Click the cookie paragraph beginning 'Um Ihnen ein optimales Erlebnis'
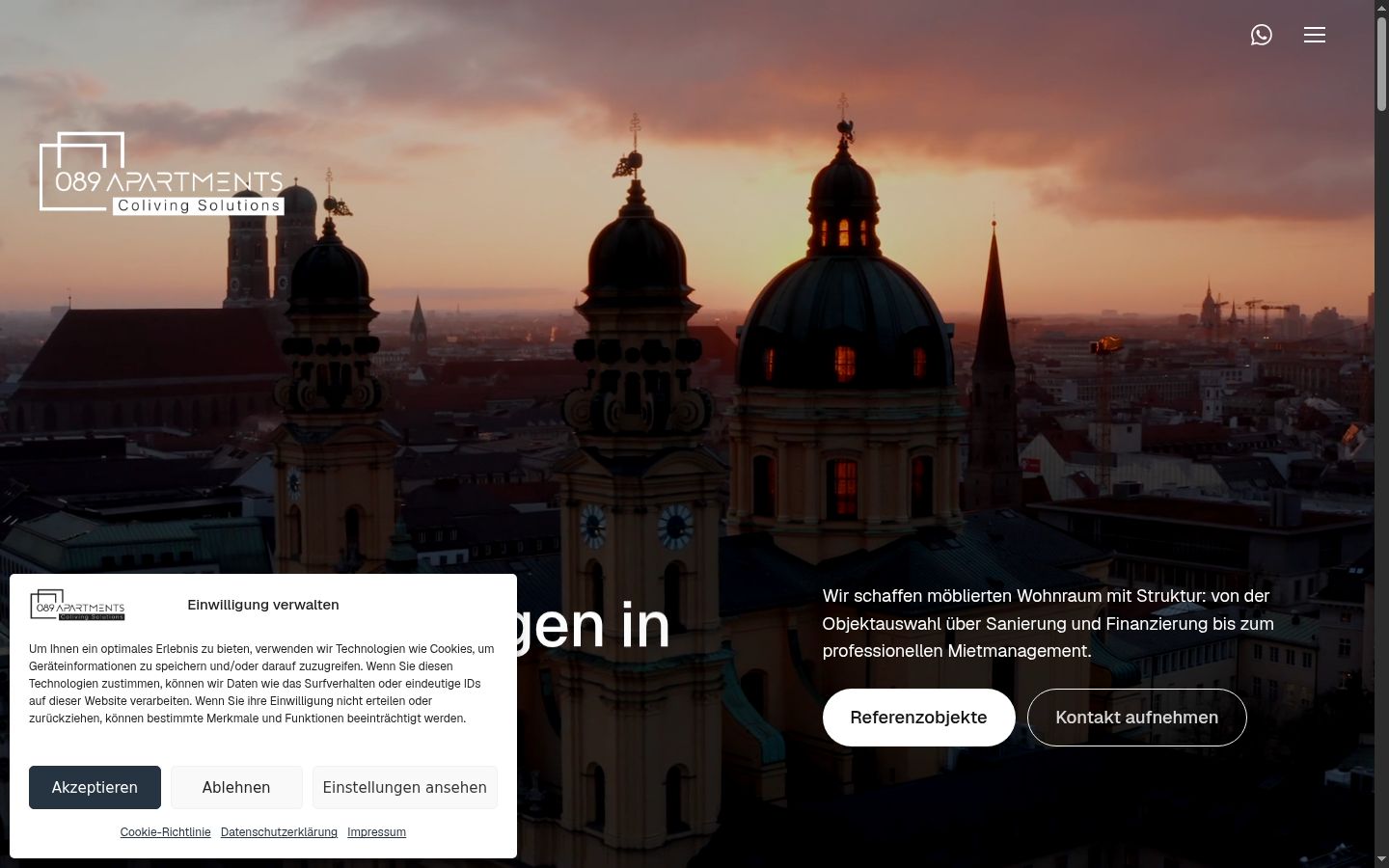This screenshot has width=1389, height=868. 261,684
